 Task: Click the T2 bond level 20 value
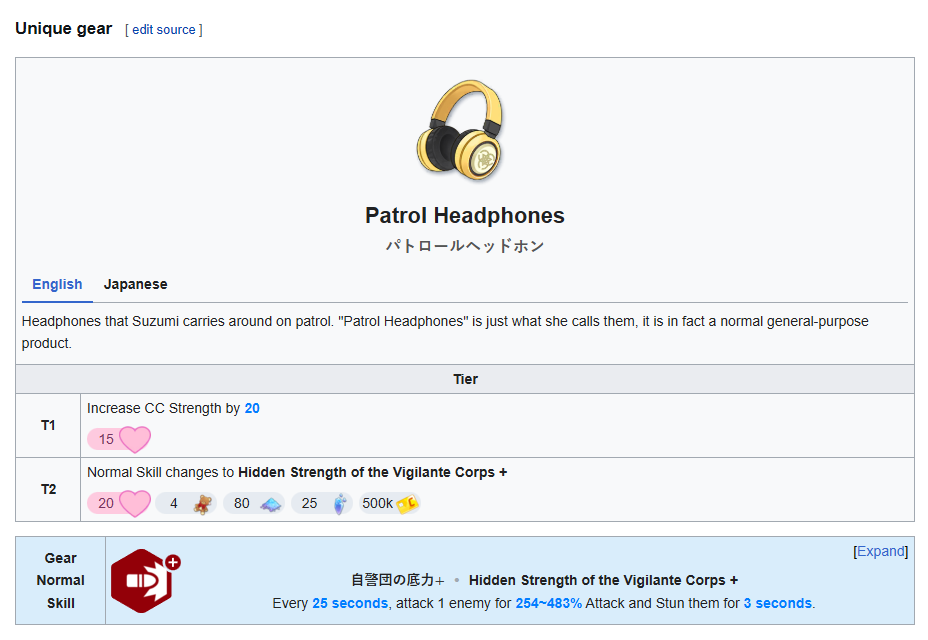(106, 503)
